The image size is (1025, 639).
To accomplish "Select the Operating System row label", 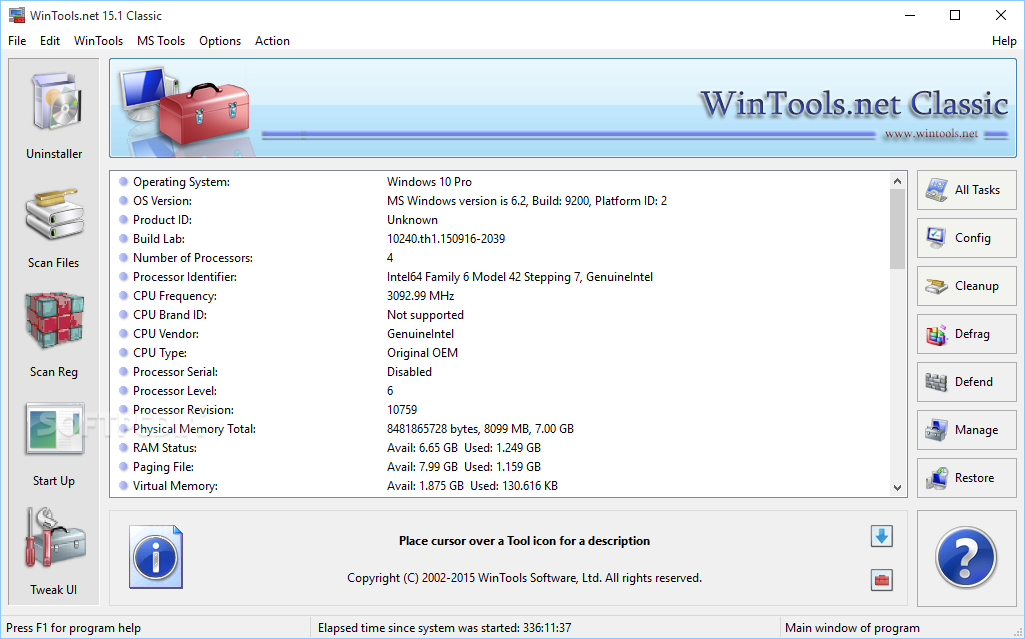I will (181, 182).
